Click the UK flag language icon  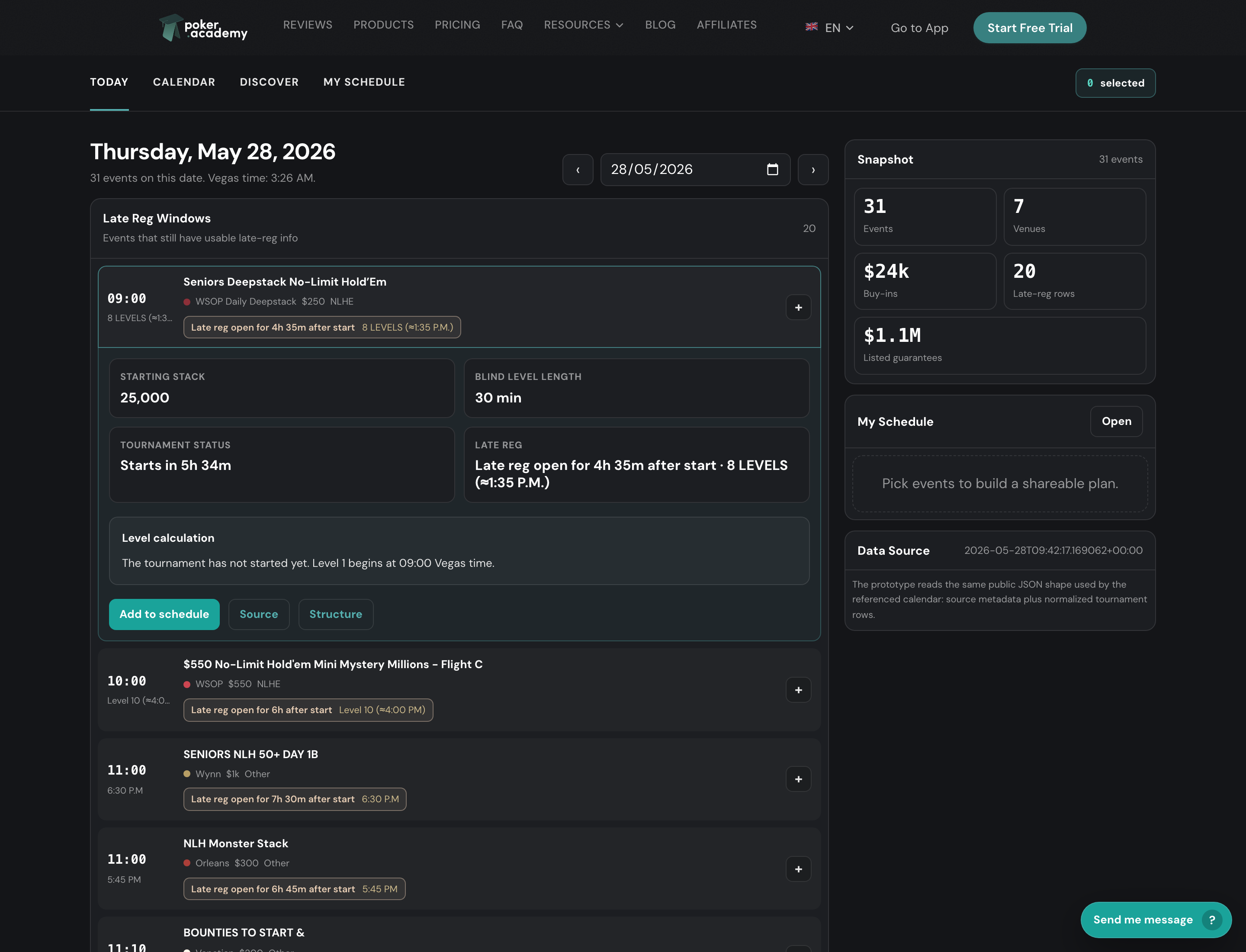811,27
